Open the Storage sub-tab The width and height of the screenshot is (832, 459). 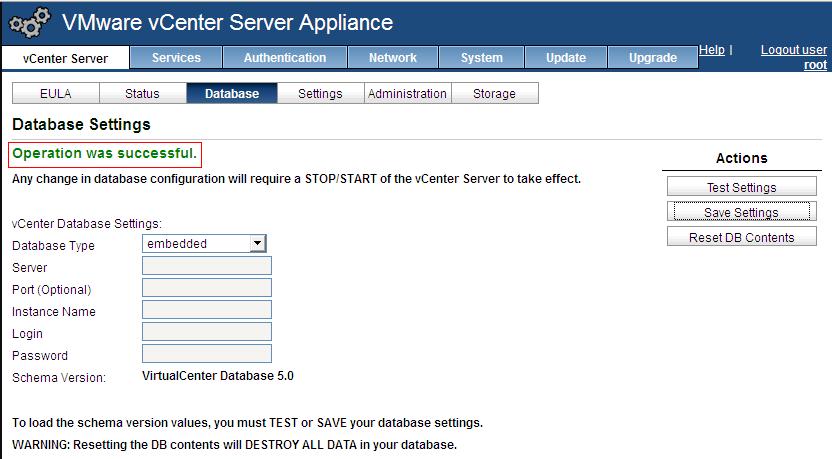click(495, 93)
